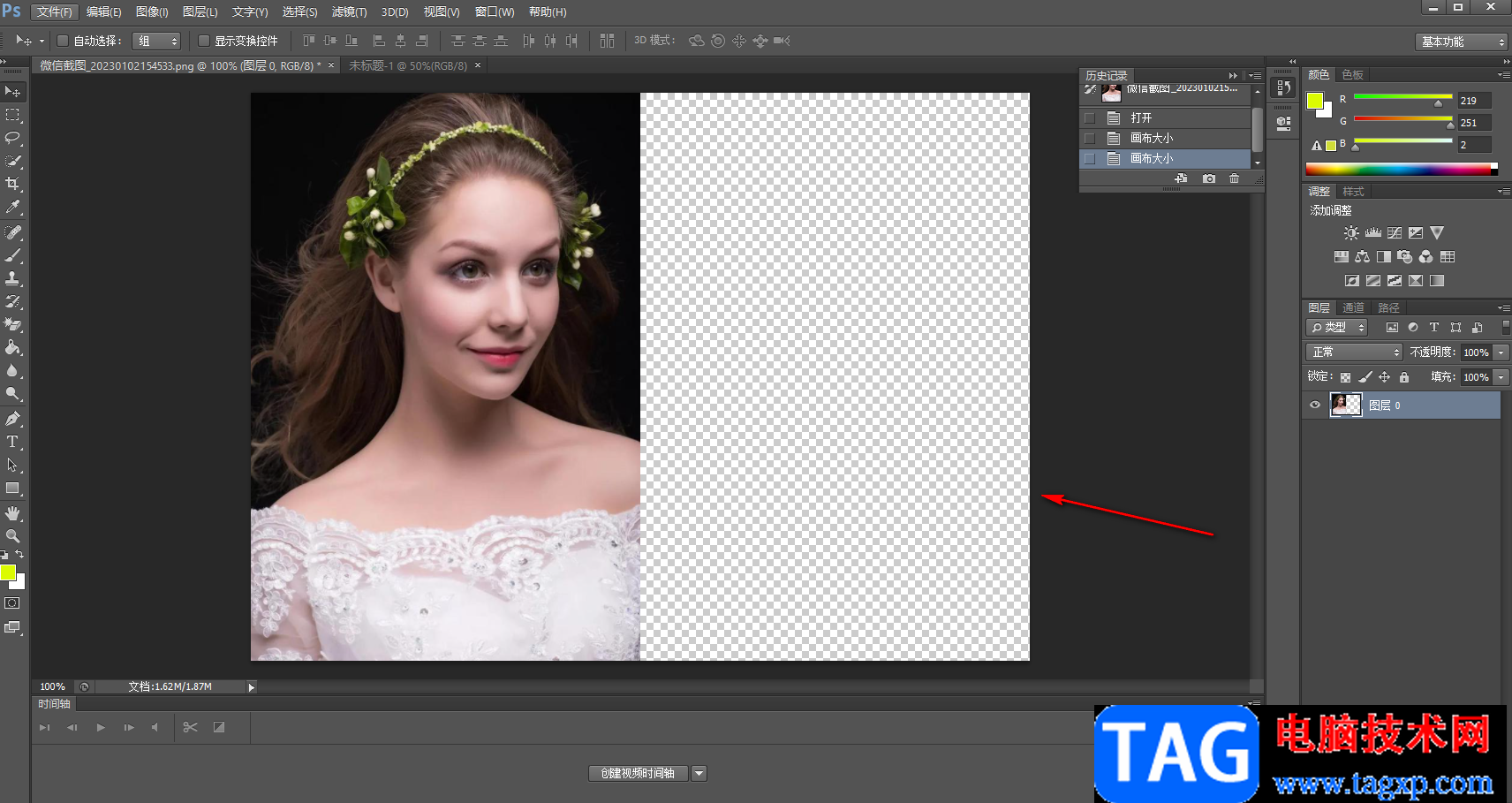This screenshot has height=803, width=1512.
Task: Split the timeline clip with scissors icon
Action: [x=190, y=727]
